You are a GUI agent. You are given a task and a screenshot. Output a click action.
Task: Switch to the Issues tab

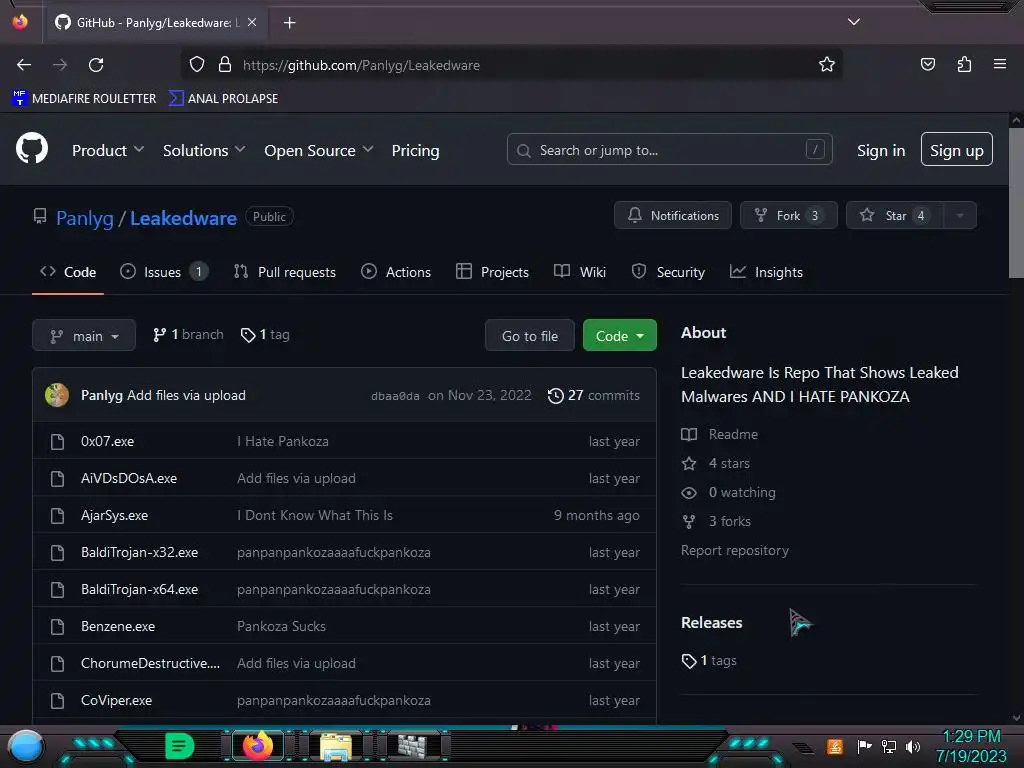[164, 272]
